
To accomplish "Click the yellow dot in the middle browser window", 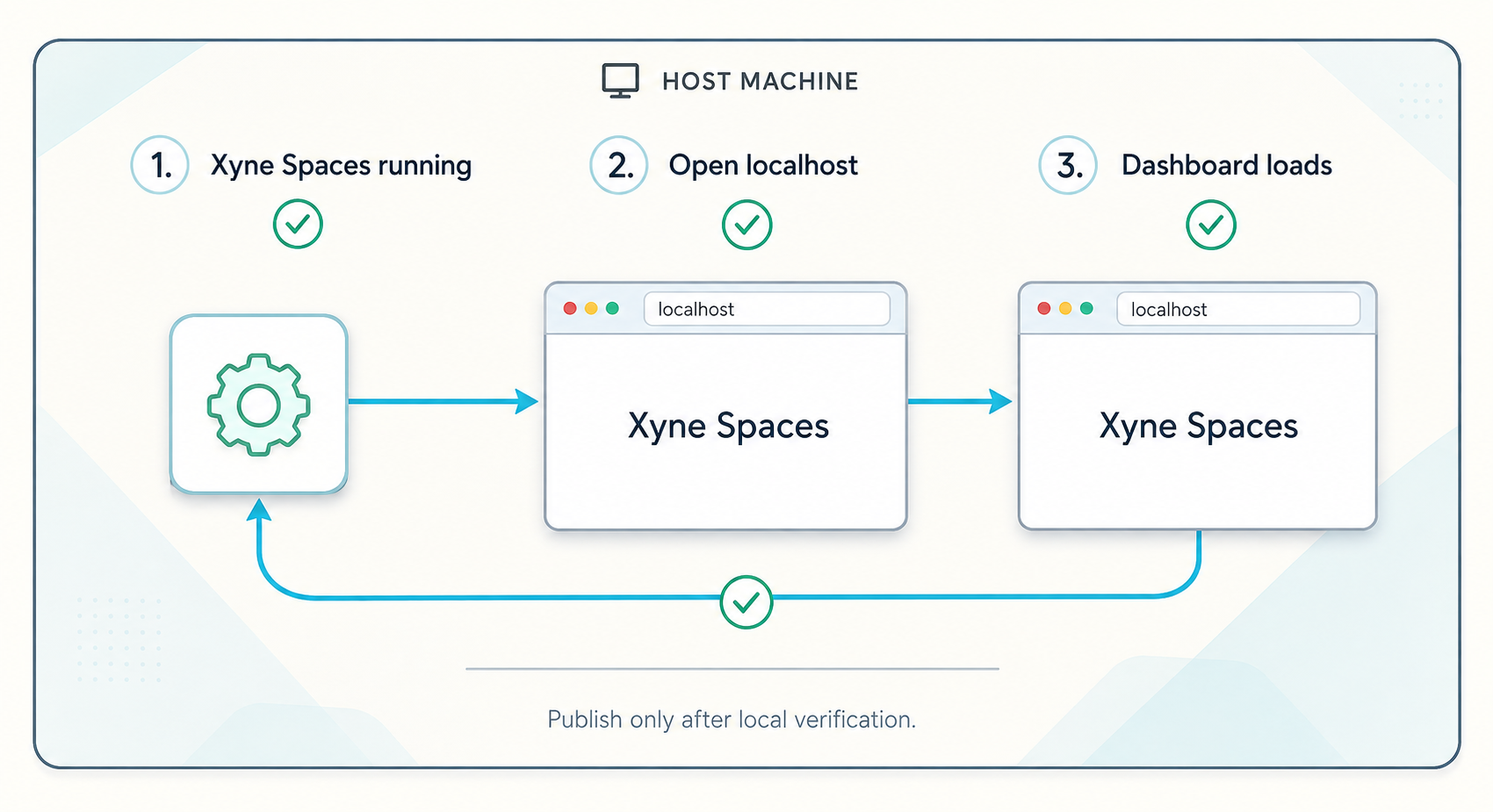I will (x=591, y=308).
